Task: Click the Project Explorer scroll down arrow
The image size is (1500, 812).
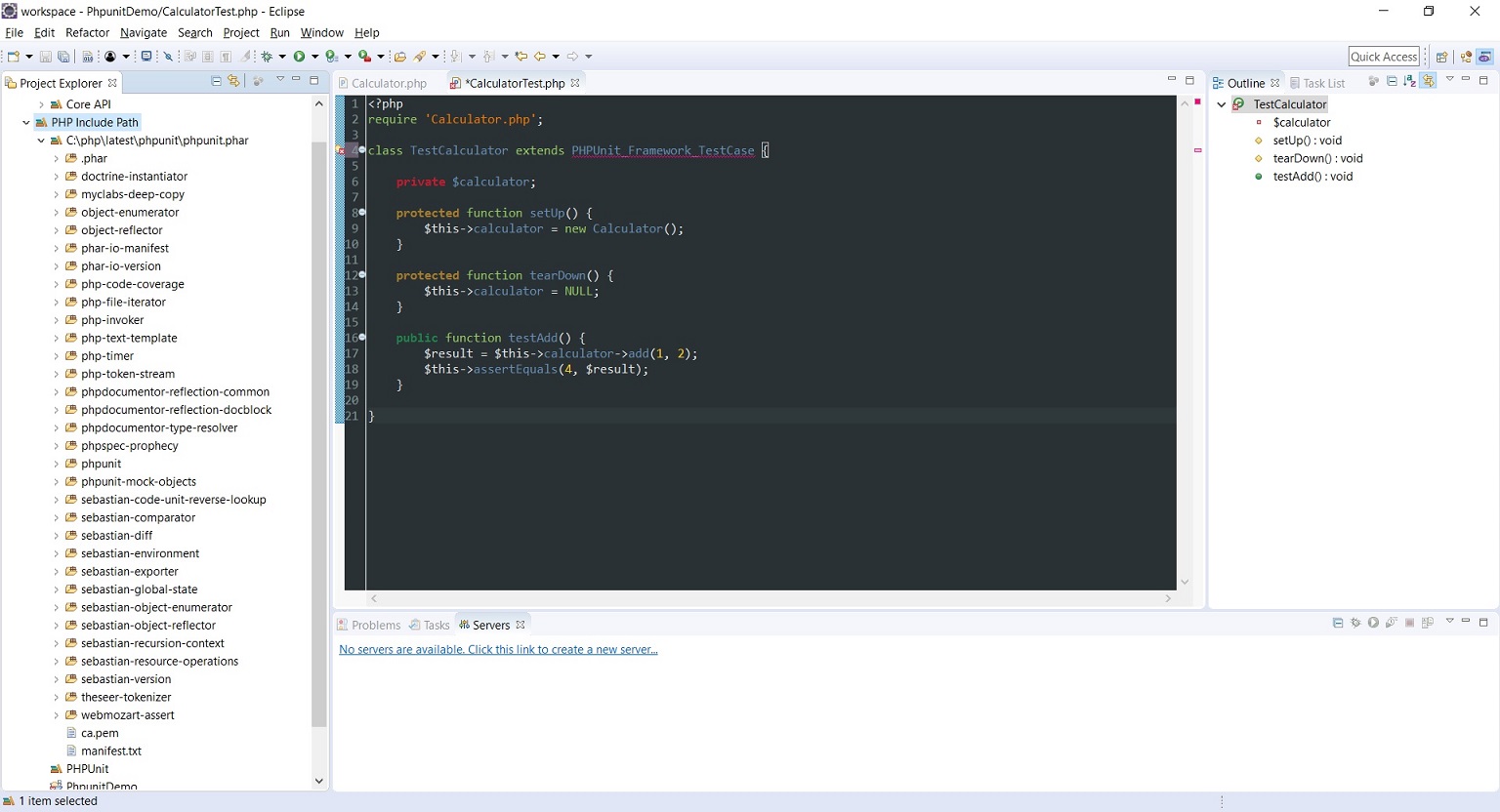Action: (x=318, y=781)
